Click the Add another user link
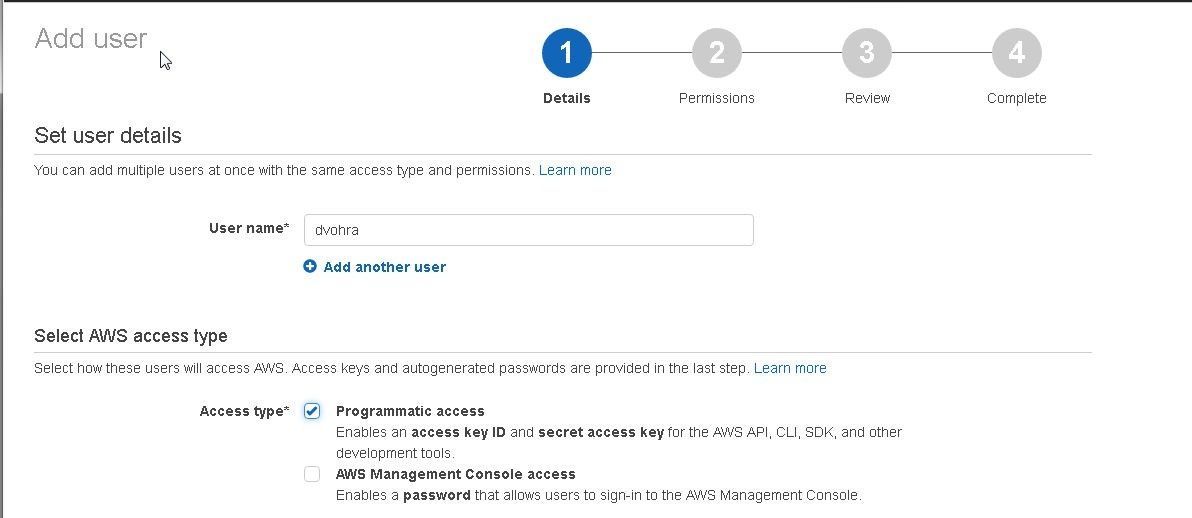 [x=385, y=267]
